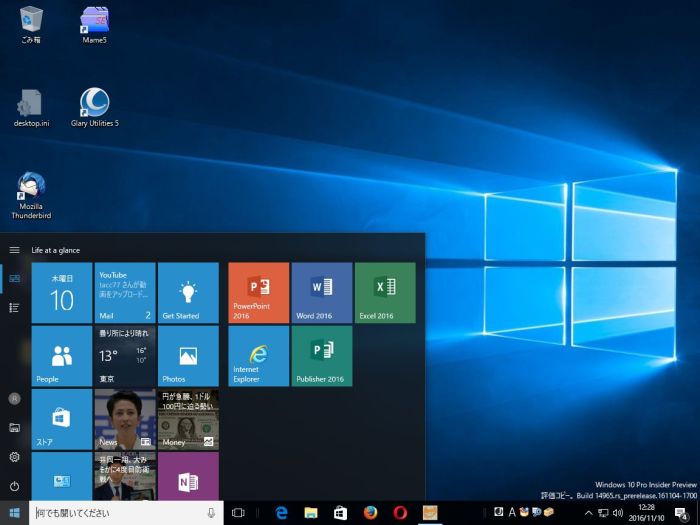Launch Publisher 2016 tile

point(322,355)
